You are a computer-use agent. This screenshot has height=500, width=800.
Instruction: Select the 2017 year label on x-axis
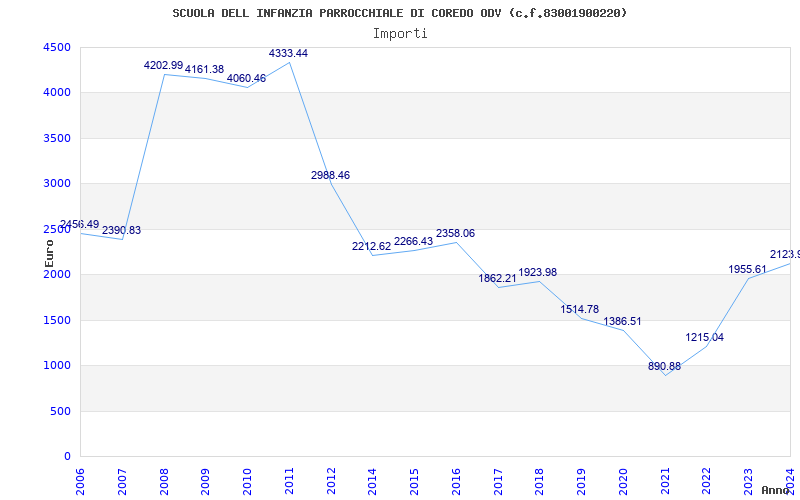(498, 481)
